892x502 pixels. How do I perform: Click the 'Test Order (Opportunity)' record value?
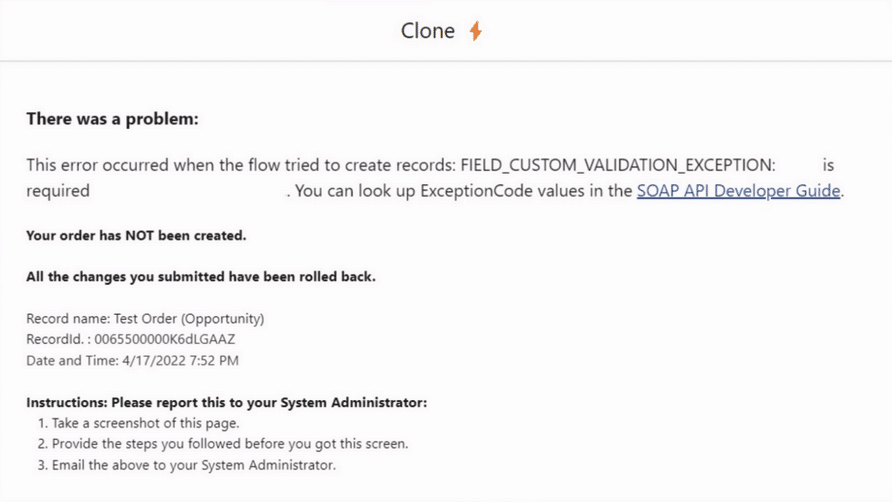click(x=189, y=319)
